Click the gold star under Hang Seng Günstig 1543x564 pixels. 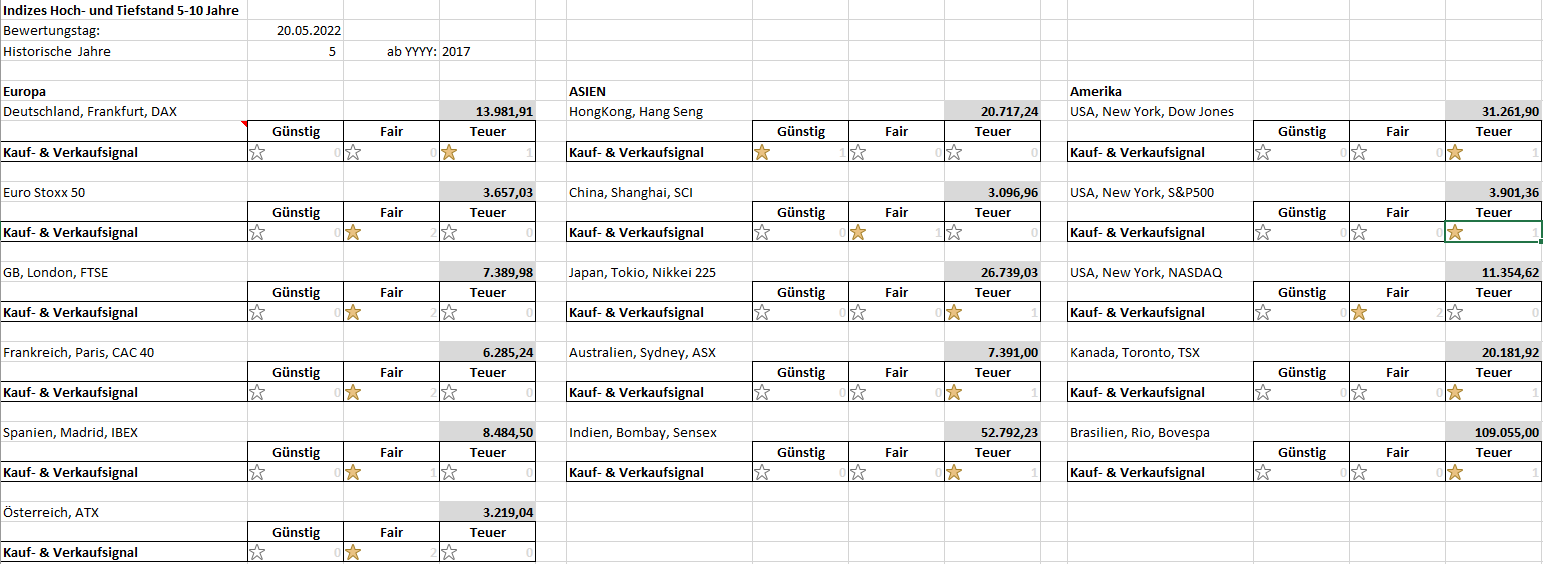(762, 153)
